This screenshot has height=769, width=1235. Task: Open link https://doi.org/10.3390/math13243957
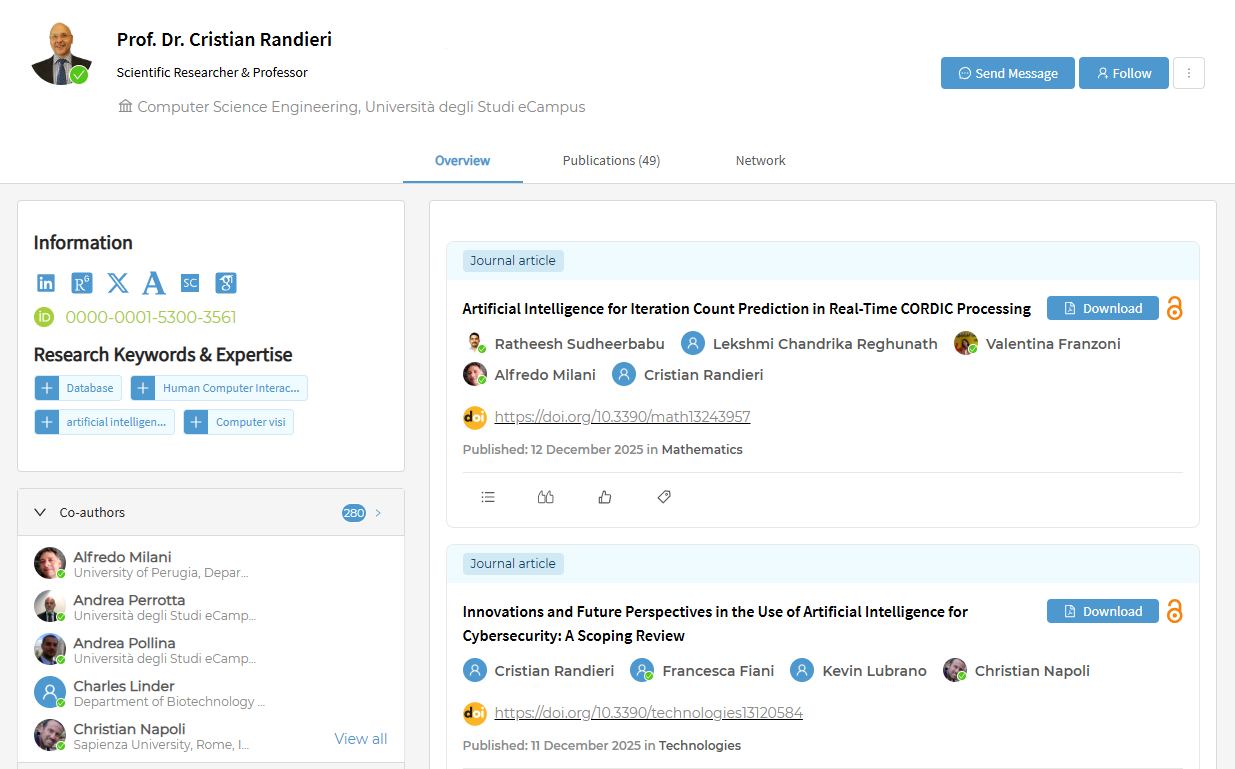pyautogui.click(x=622, y=417)
